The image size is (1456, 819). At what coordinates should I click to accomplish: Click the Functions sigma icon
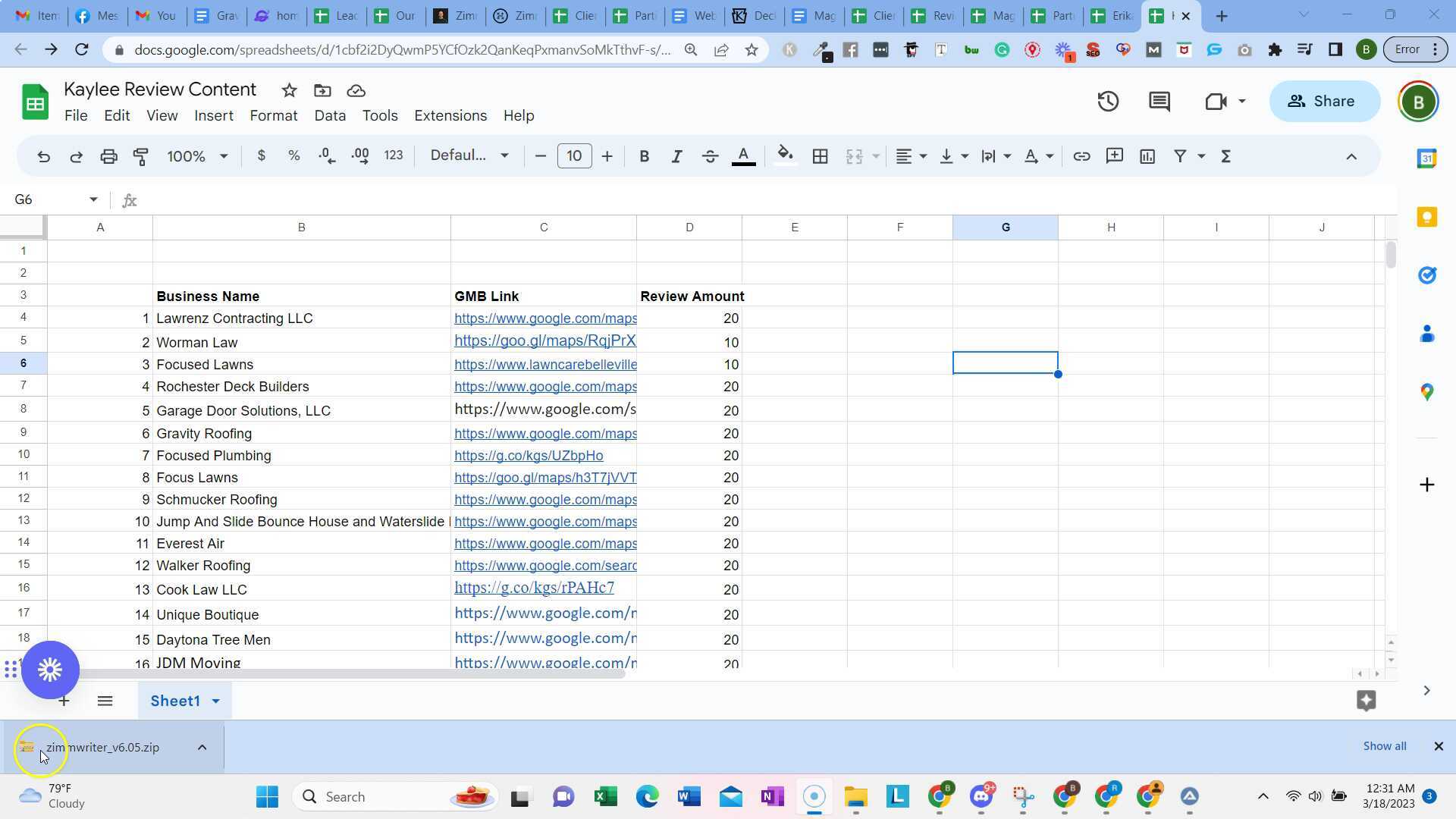1225,157
